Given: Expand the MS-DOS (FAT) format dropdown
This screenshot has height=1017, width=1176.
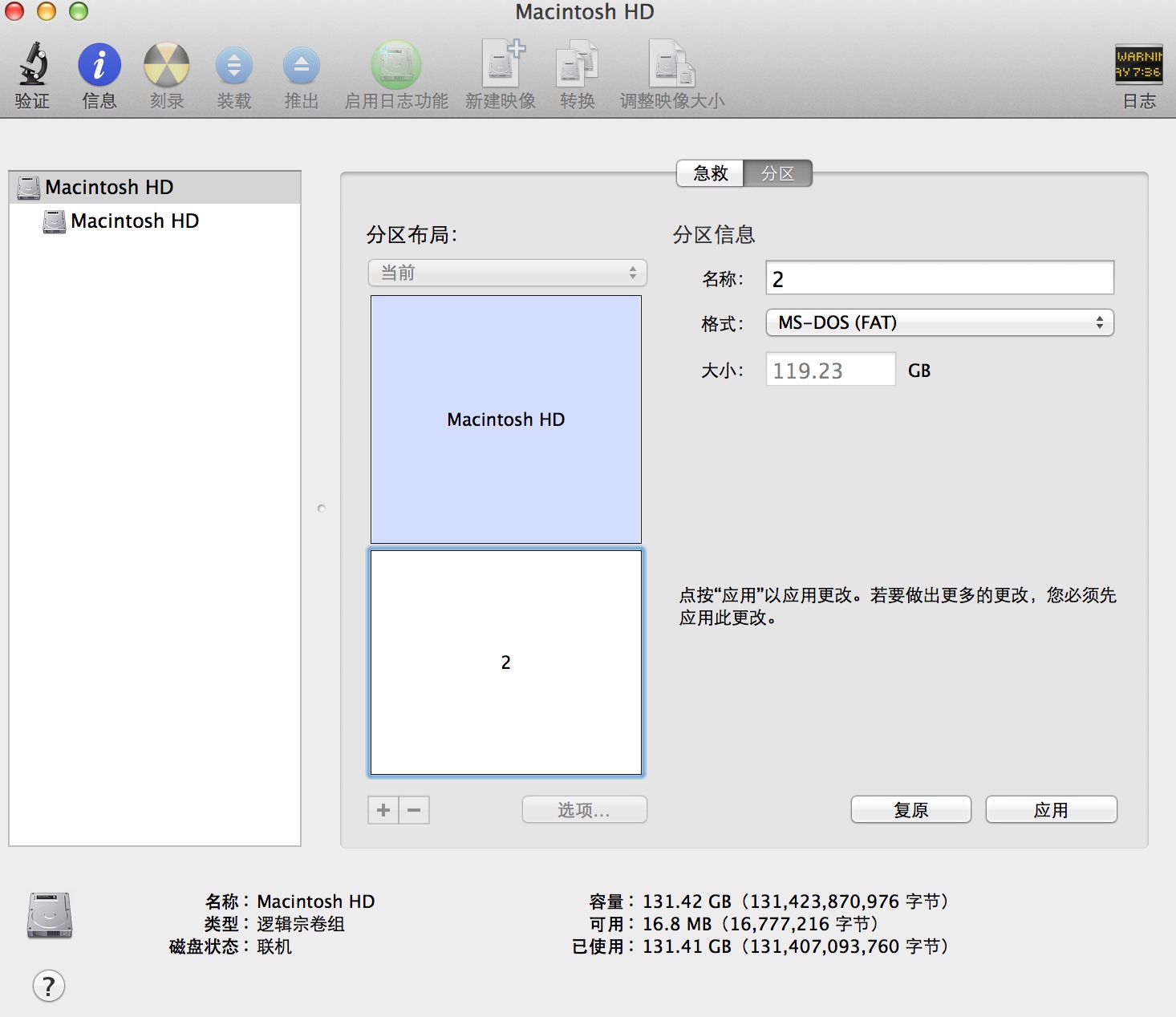Looking at the screenshot, I should click(x=939, y=322).
